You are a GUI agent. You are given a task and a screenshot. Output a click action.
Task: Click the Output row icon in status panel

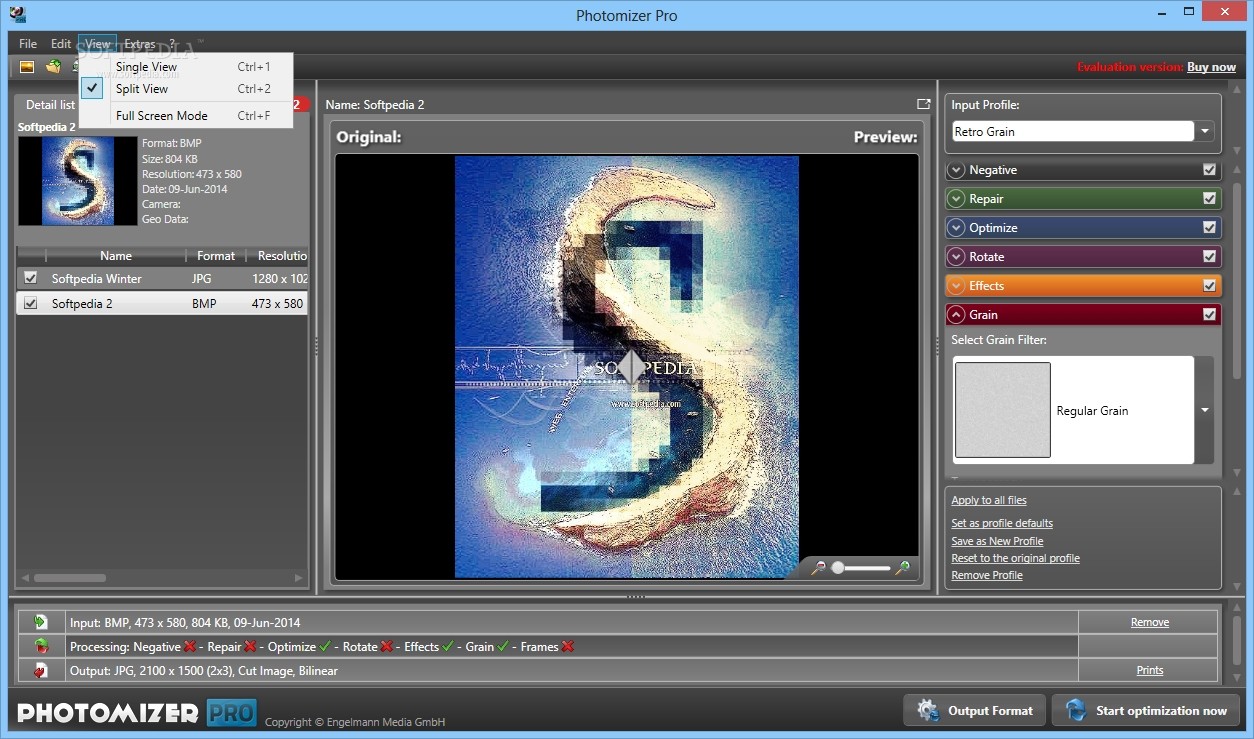(x=41, y=670)
